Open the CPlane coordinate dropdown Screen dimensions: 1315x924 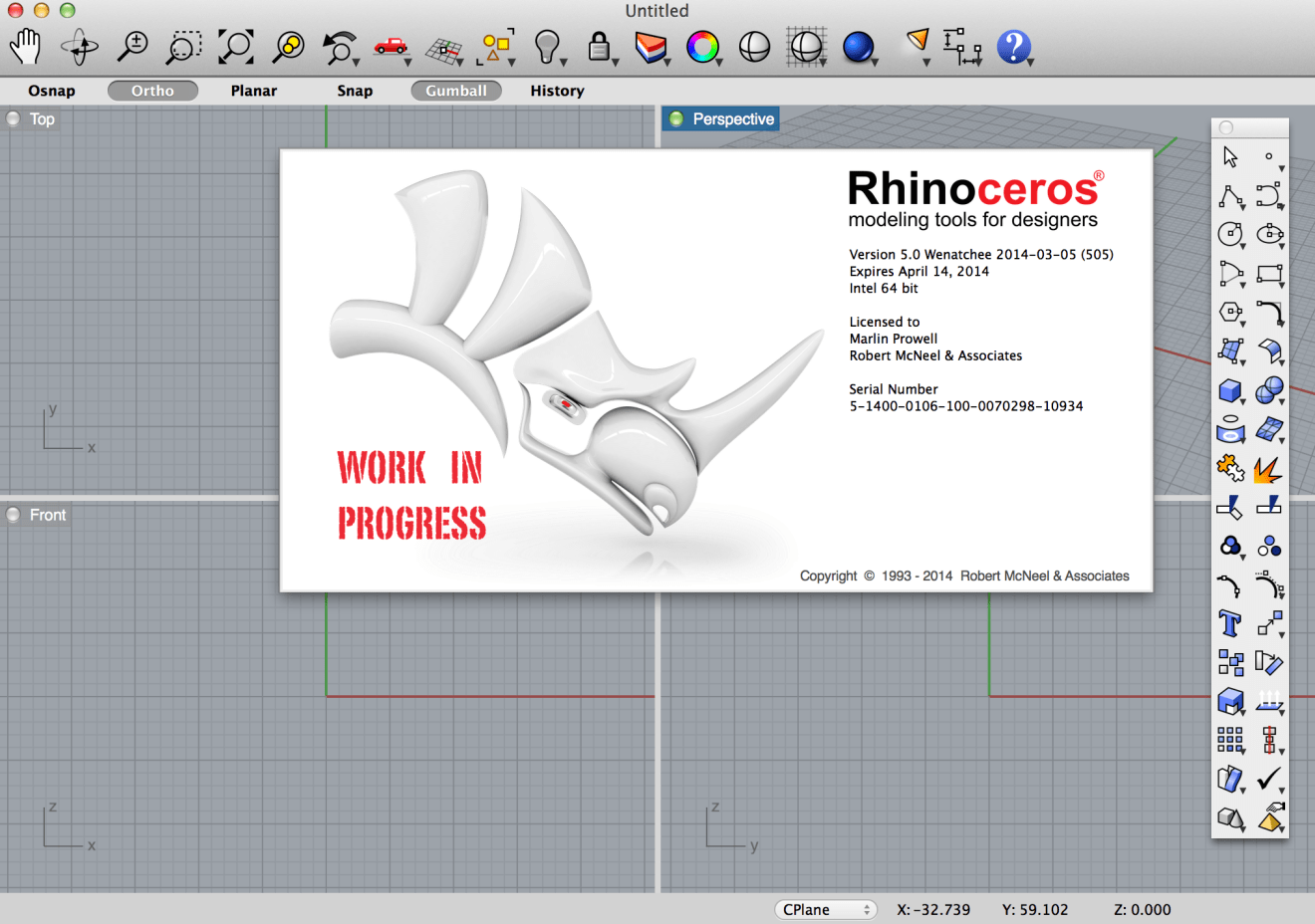[x=826, y=910]
